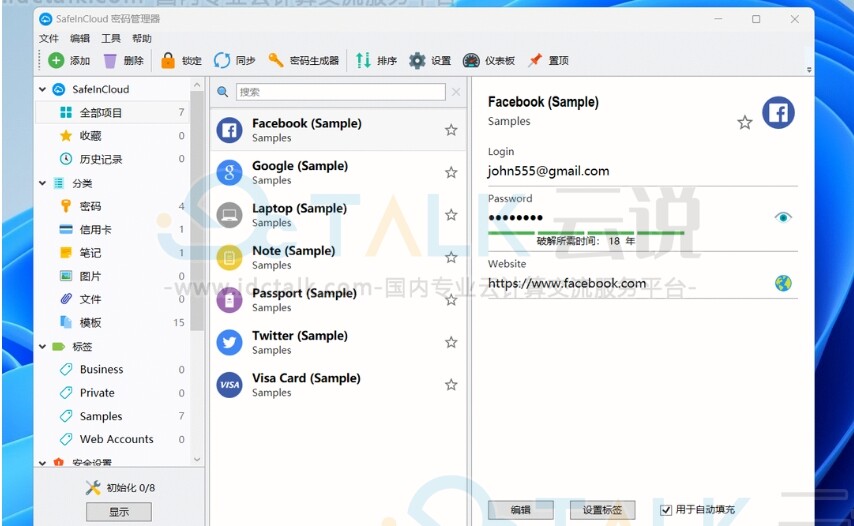Select 历史记录 (History) in sidebar
The image size is (854, 526).
pos(113,159)
